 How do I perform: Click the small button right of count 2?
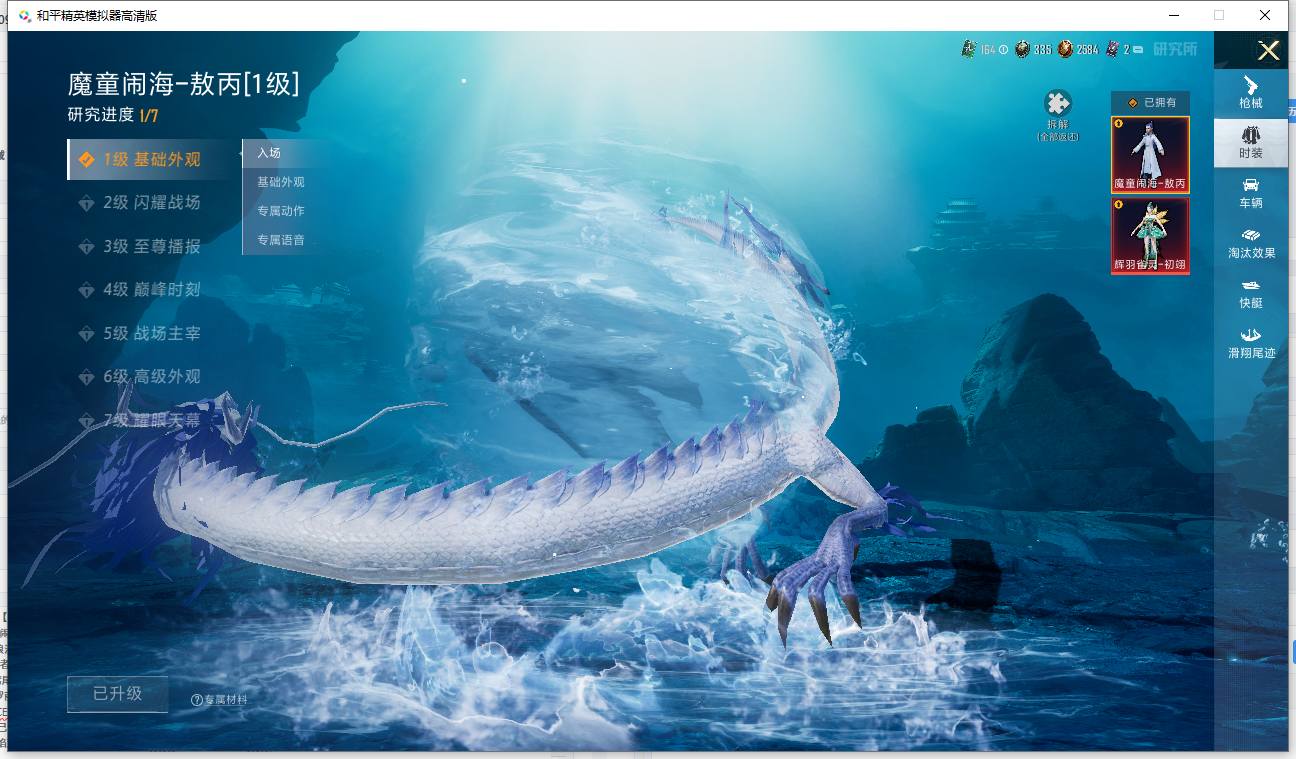click(x=1138, y=49)
